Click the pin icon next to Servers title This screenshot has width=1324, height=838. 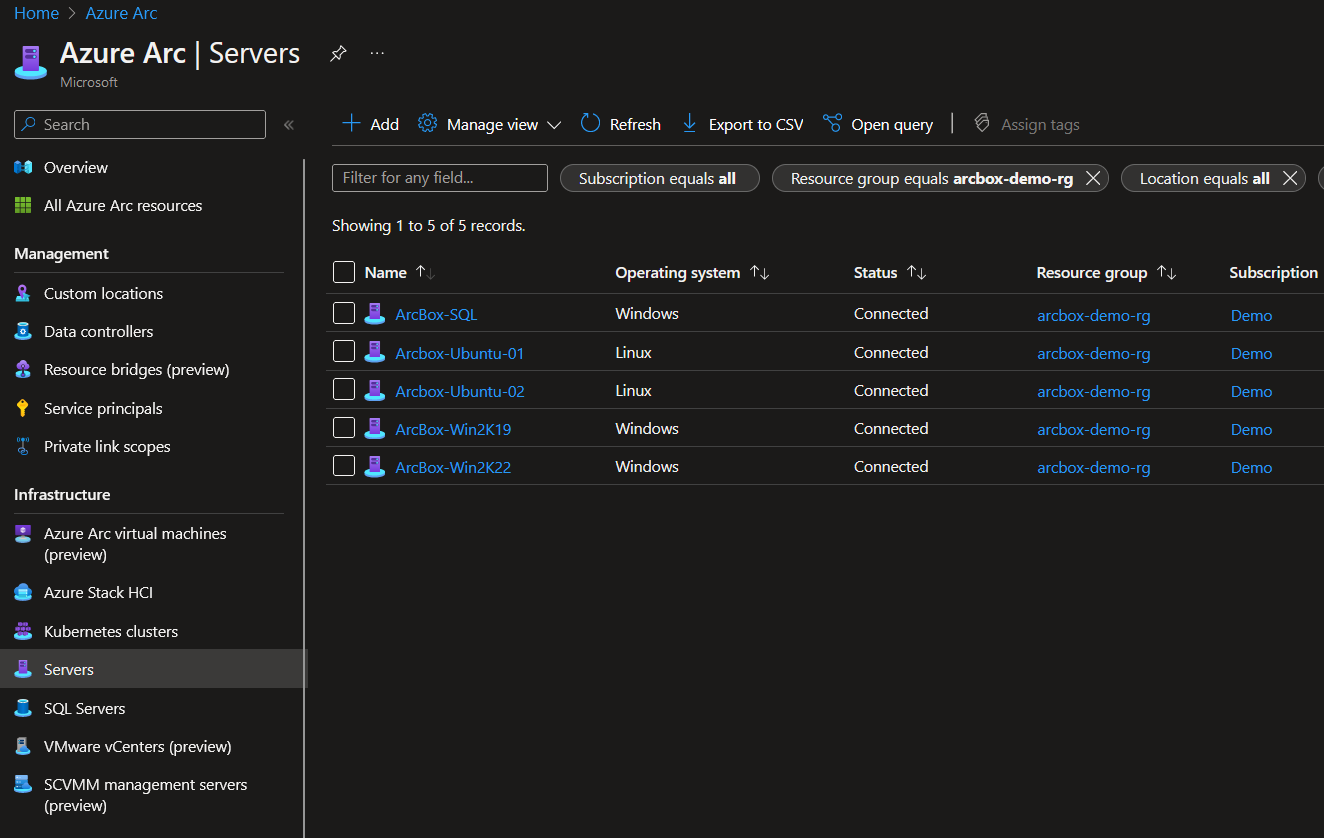tap(338, 54)
